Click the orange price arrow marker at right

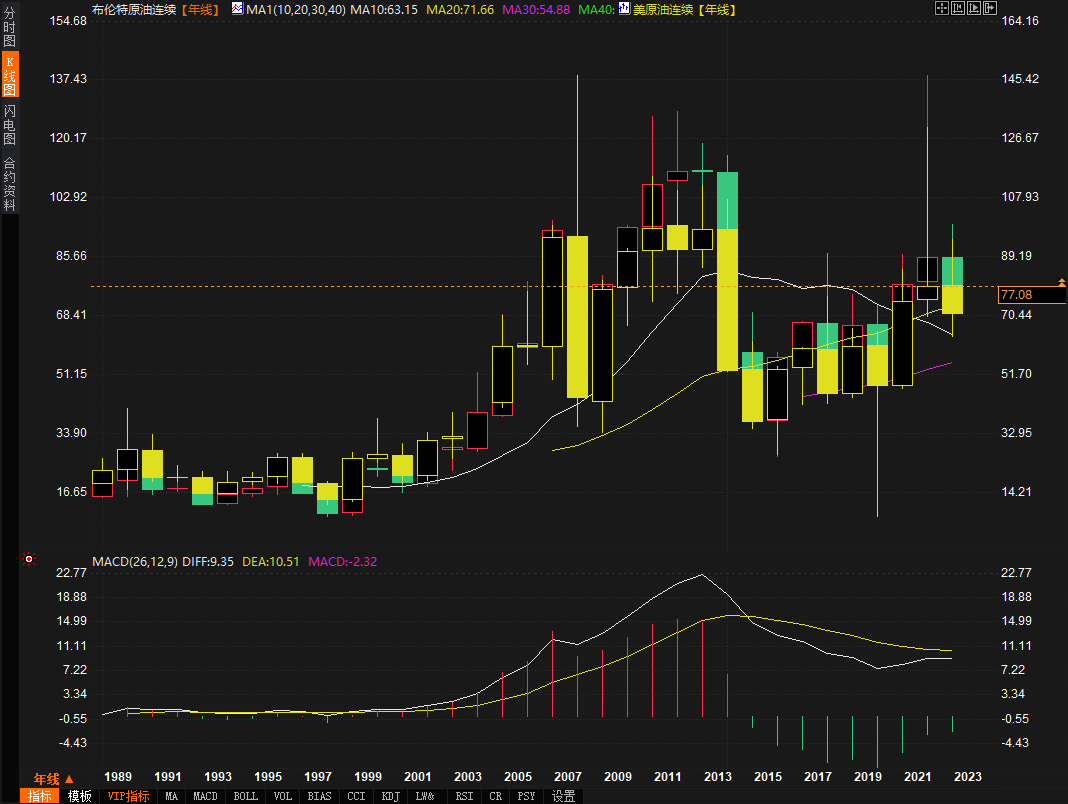[1061, 286]
